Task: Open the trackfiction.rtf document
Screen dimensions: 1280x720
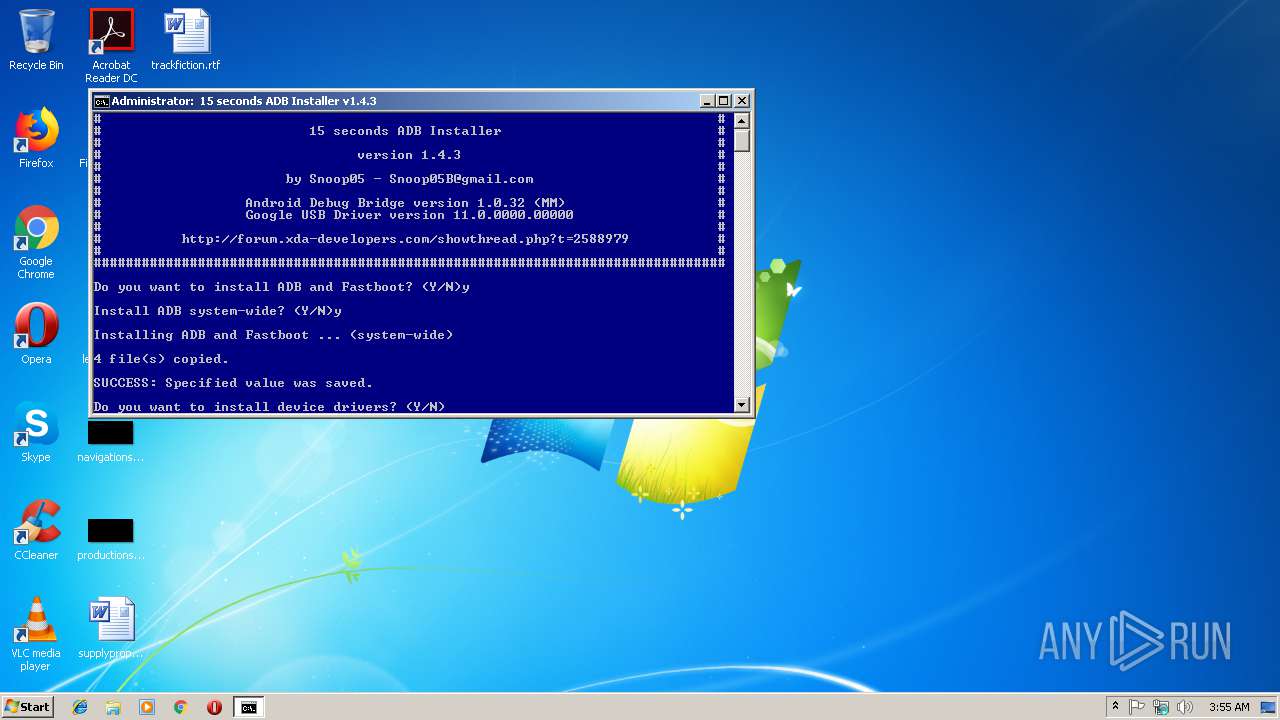Action: coord(186,40)
